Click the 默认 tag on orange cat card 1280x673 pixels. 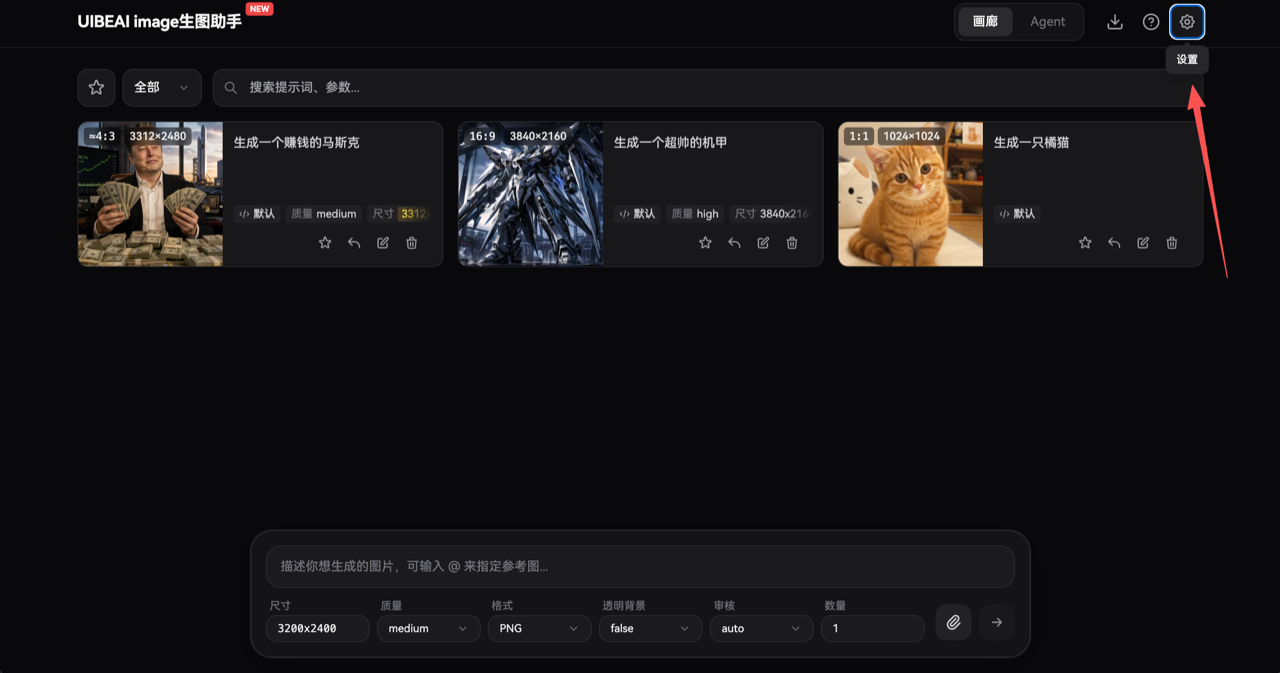click(x=1017, y=214)
